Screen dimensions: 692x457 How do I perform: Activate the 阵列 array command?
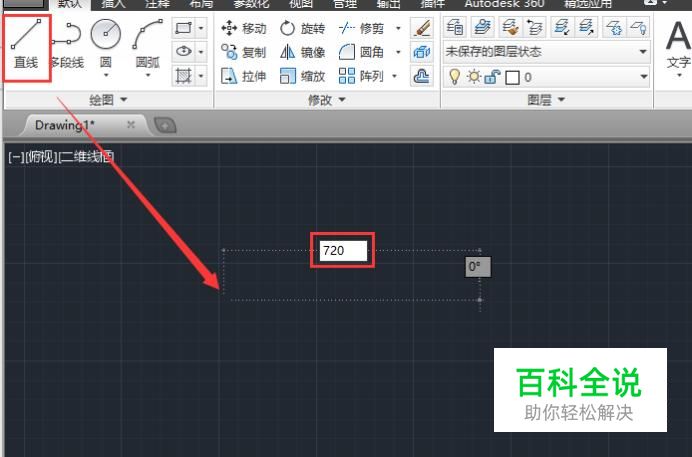pos(361,76)
